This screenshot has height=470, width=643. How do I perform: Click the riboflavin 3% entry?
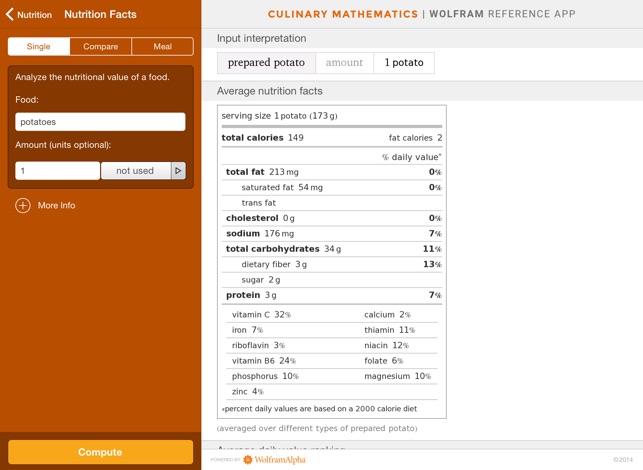point(258,345)
